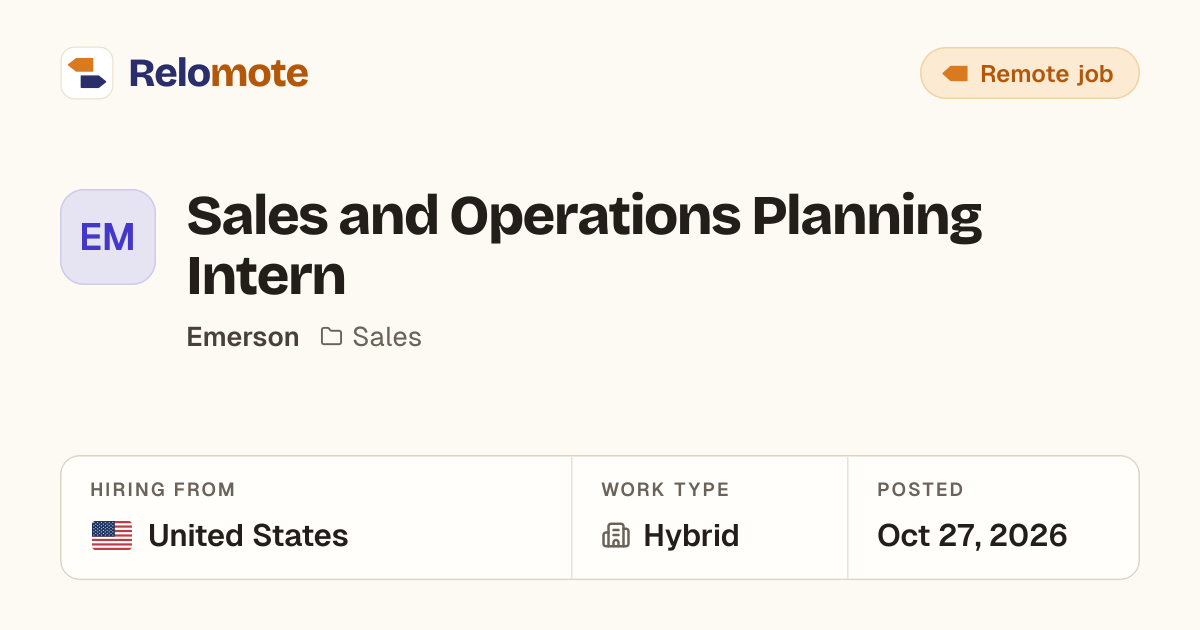
Task: Click the HIRING FROM heading
Action: point(163,490)
